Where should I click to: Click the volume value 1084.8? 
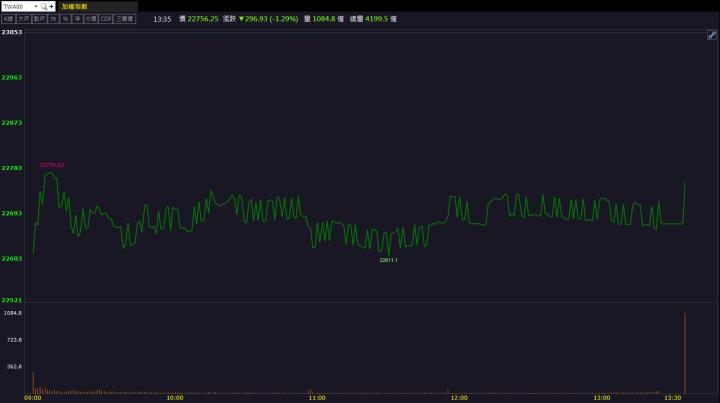tap(324, 19)
